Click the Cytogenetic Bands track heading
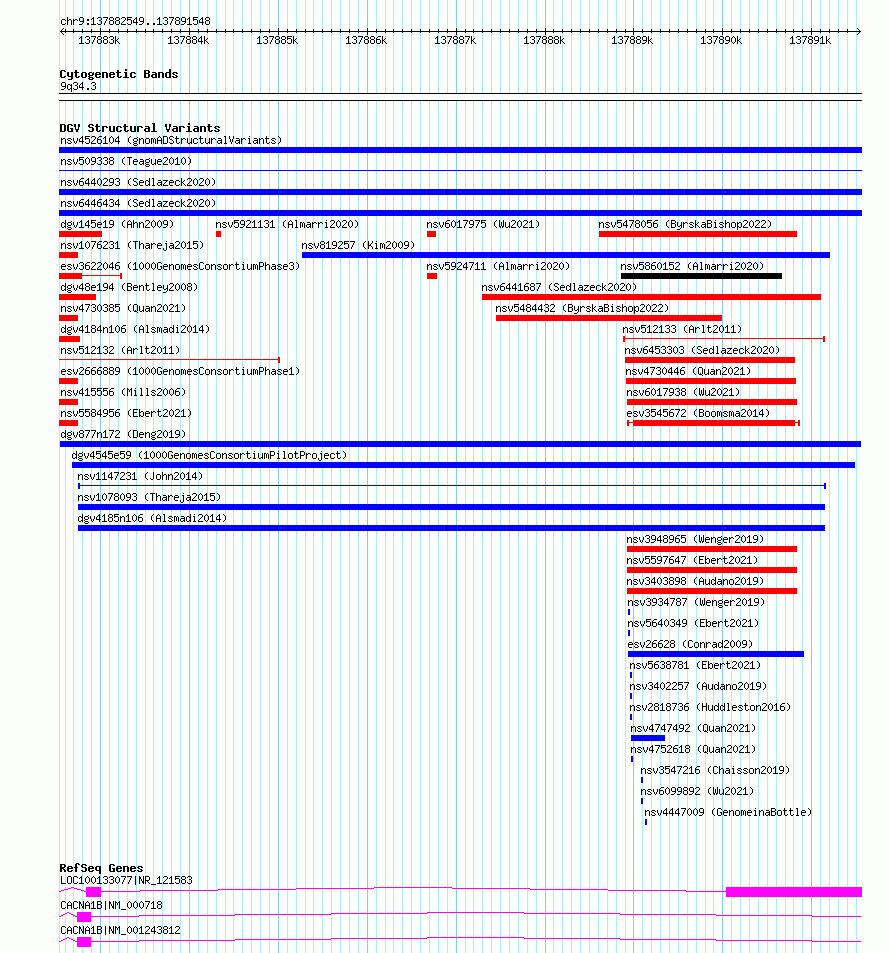 (119, 74)
